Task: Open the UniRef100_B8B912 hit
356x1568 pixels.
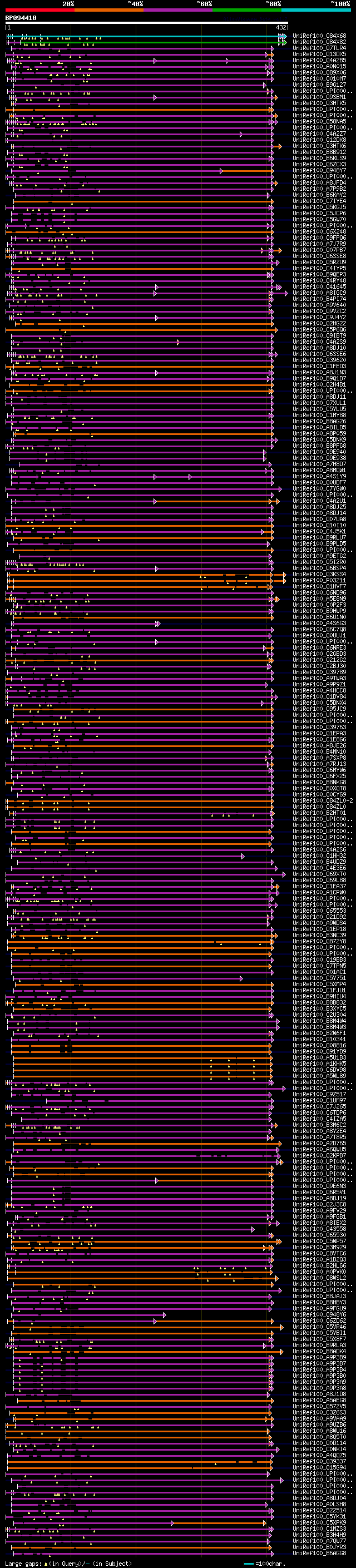Action: click(x=319, y=152)
